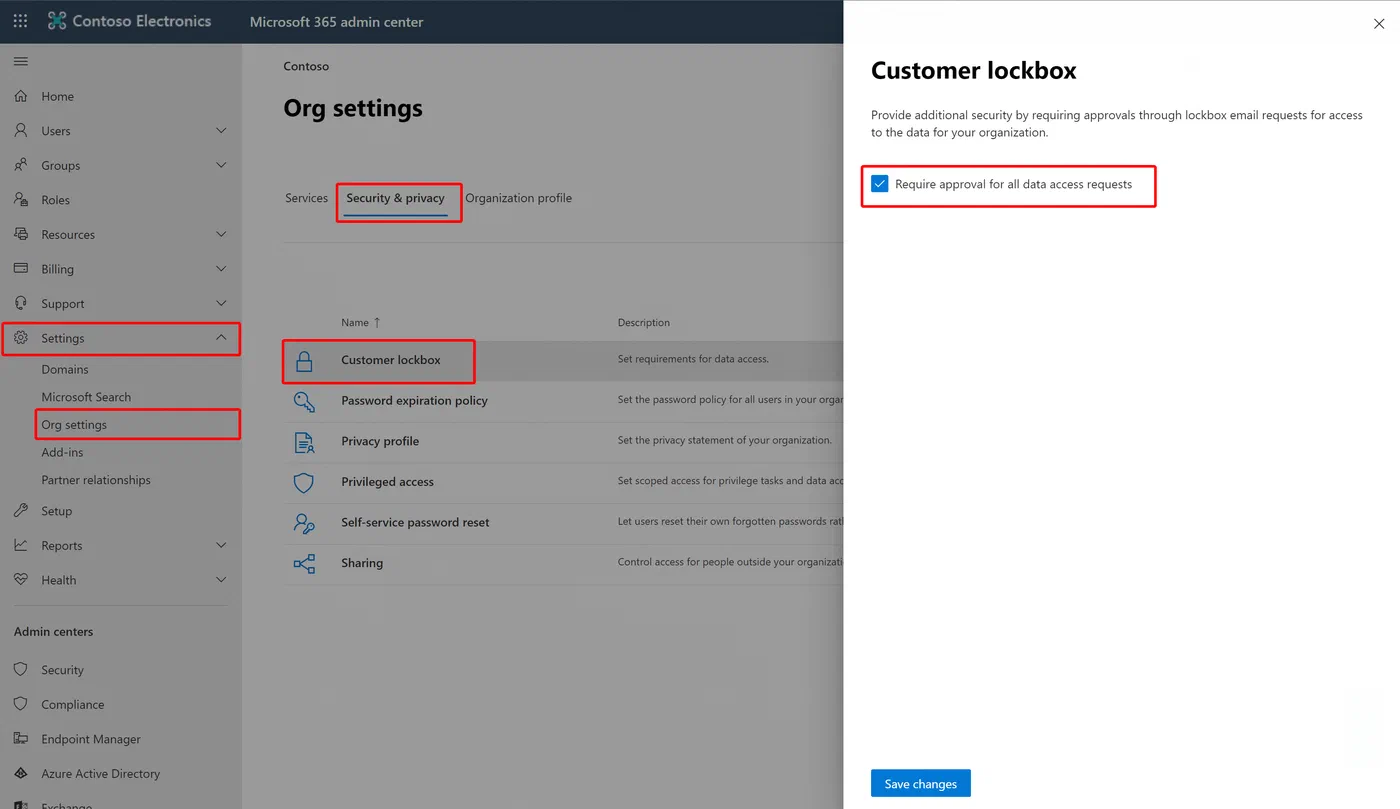Click the Privileged access shield icon
1400x809 pixels.
click(x=304, y=482)
